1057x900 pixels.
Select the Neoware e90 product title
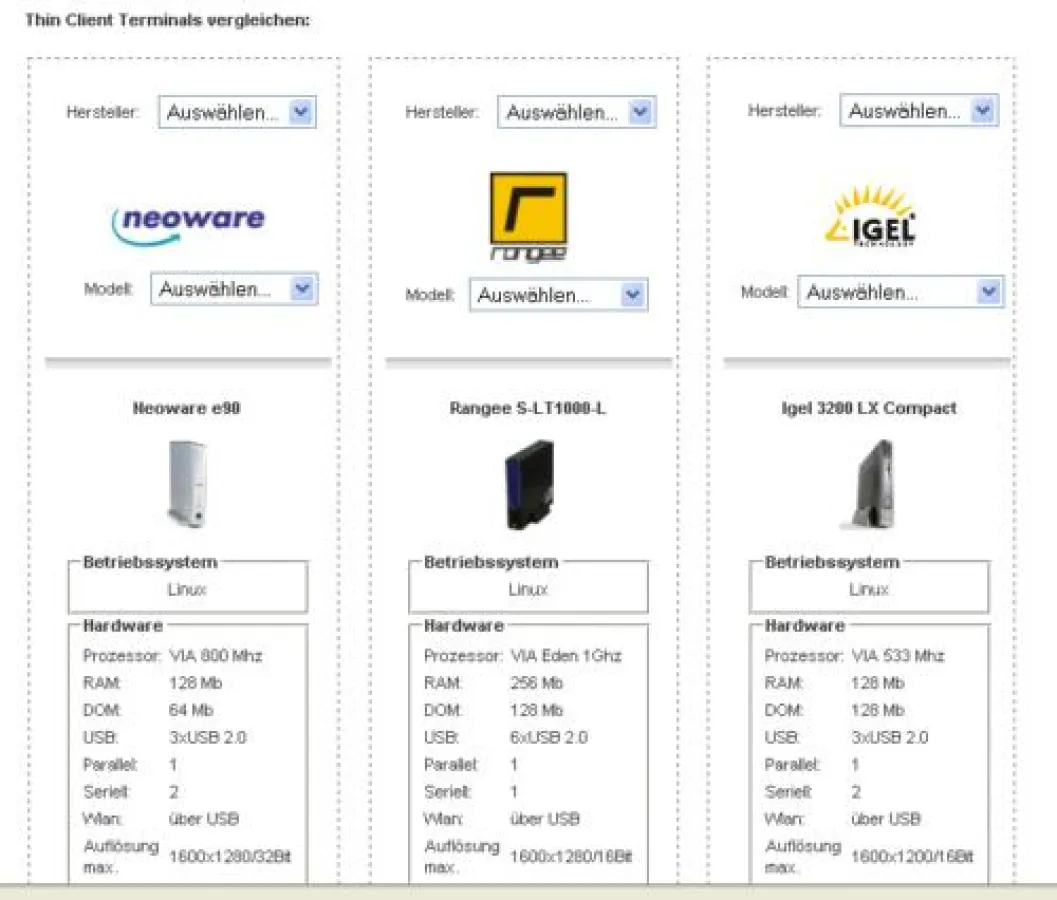point(186,407)
